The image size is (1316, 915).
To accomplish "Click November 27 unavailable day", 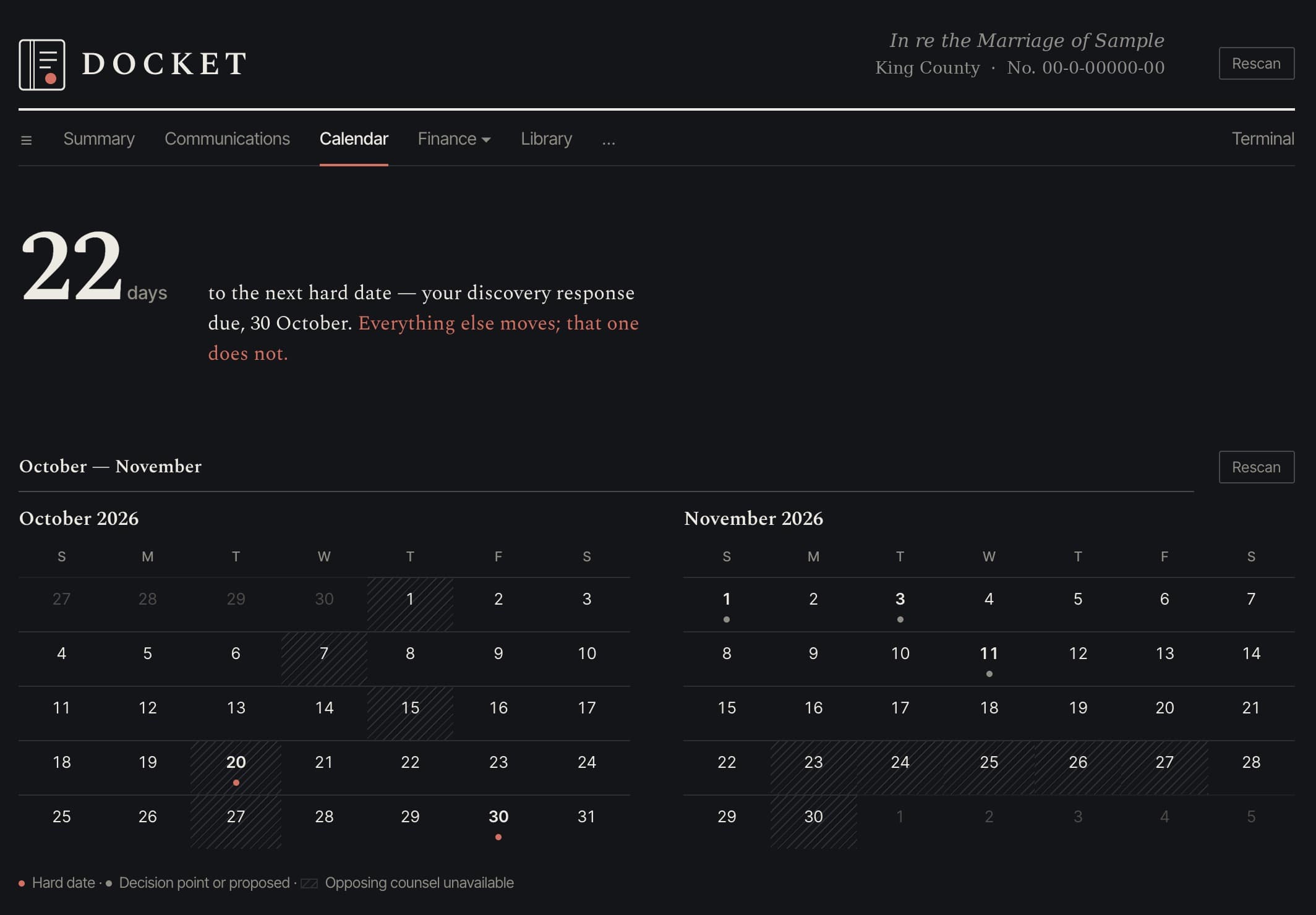I will click(x=1164, y=768).
